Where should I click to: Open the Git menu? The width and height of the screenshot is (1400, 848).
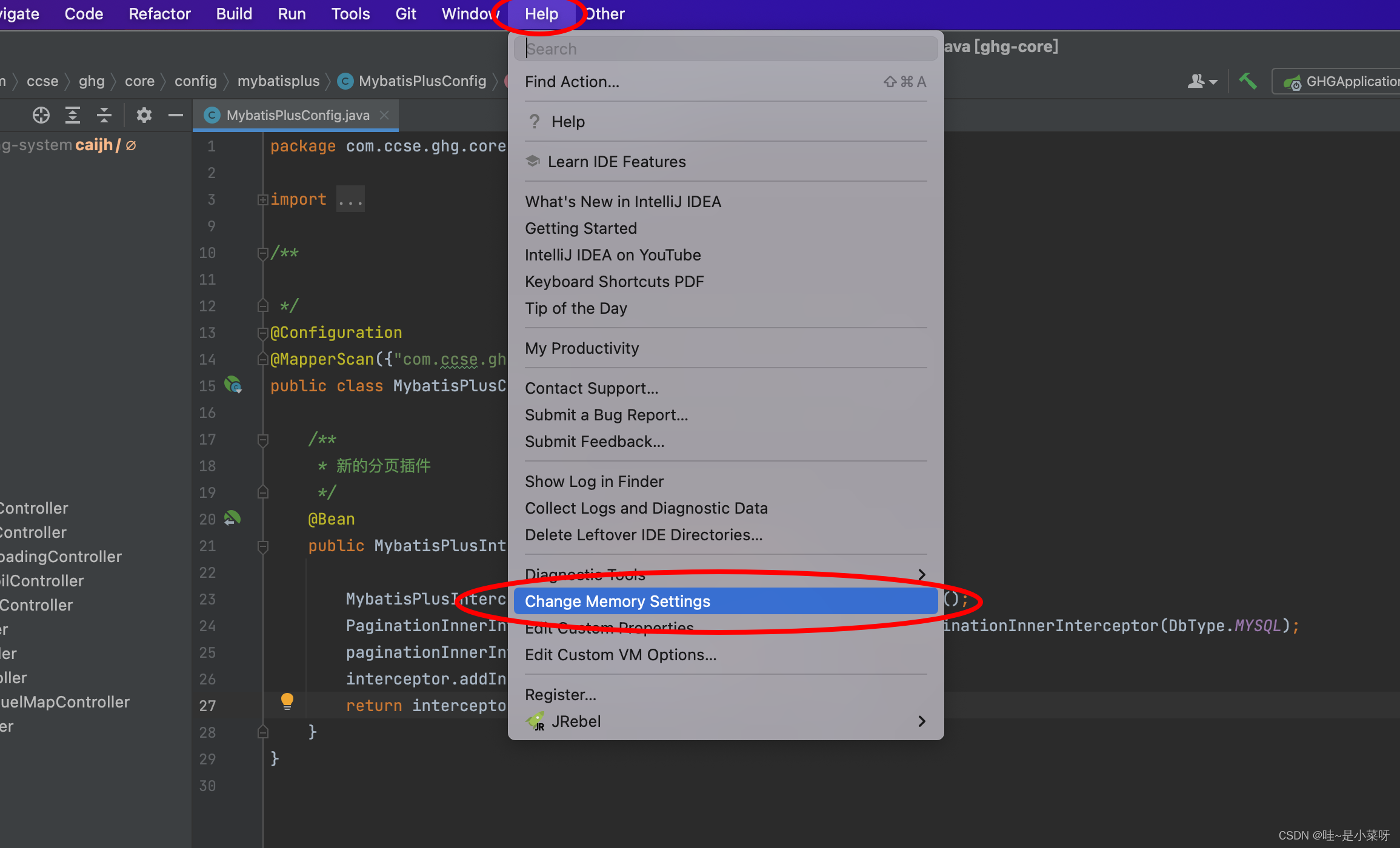coord(405,13)
